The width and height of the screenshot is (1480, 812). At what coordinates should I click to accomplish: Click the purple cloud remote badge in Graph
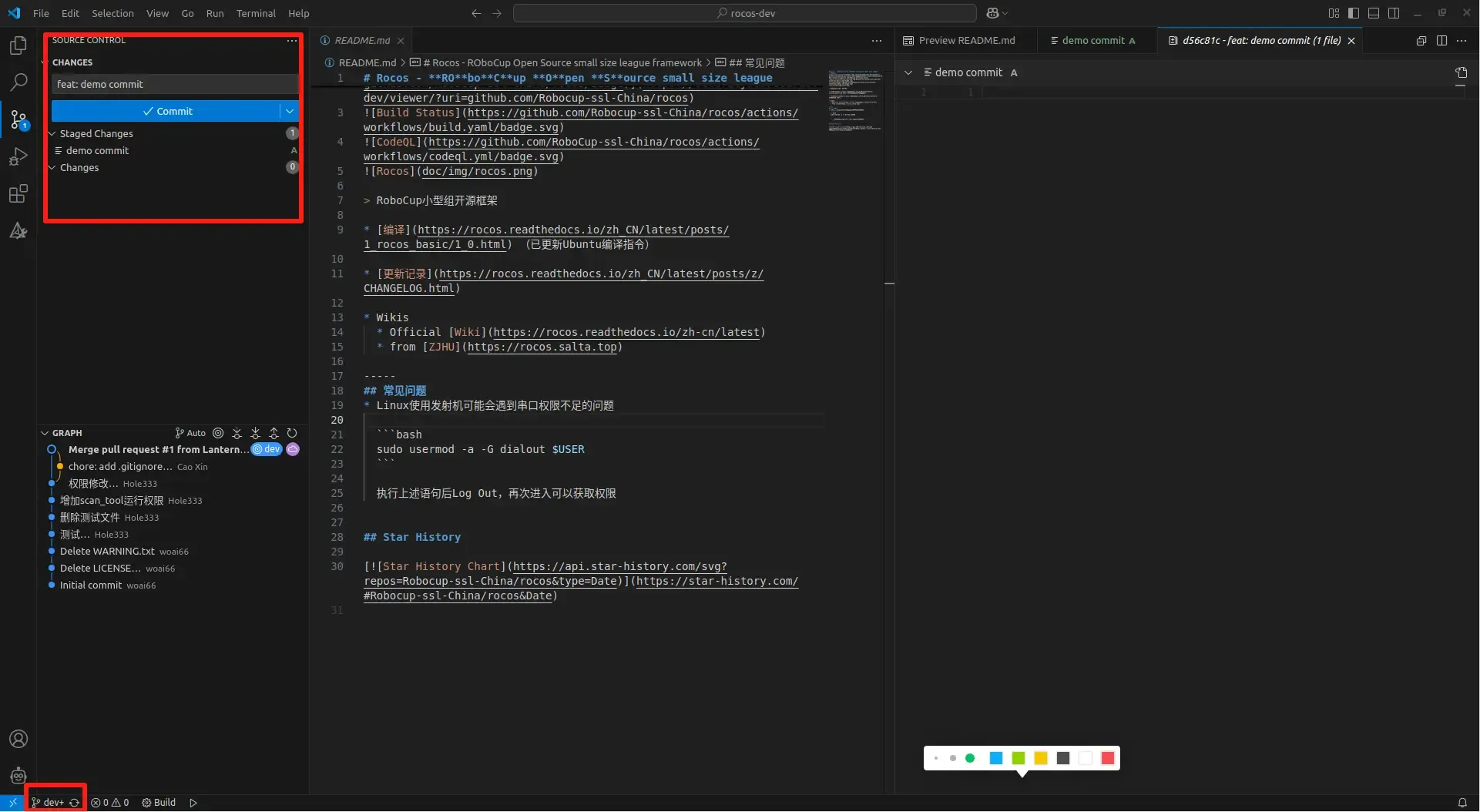[293, 449]
